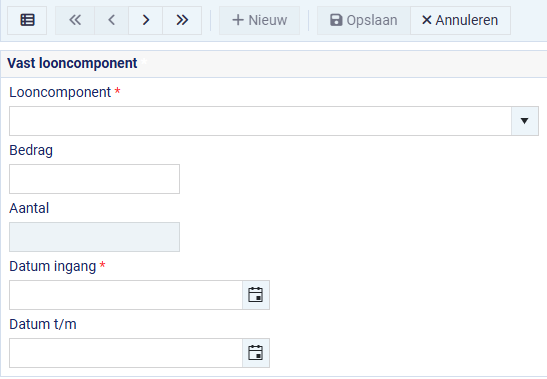This screenshot has height=379, width=547.
Task: Click the Bedrag label
Action: point(31,150)
